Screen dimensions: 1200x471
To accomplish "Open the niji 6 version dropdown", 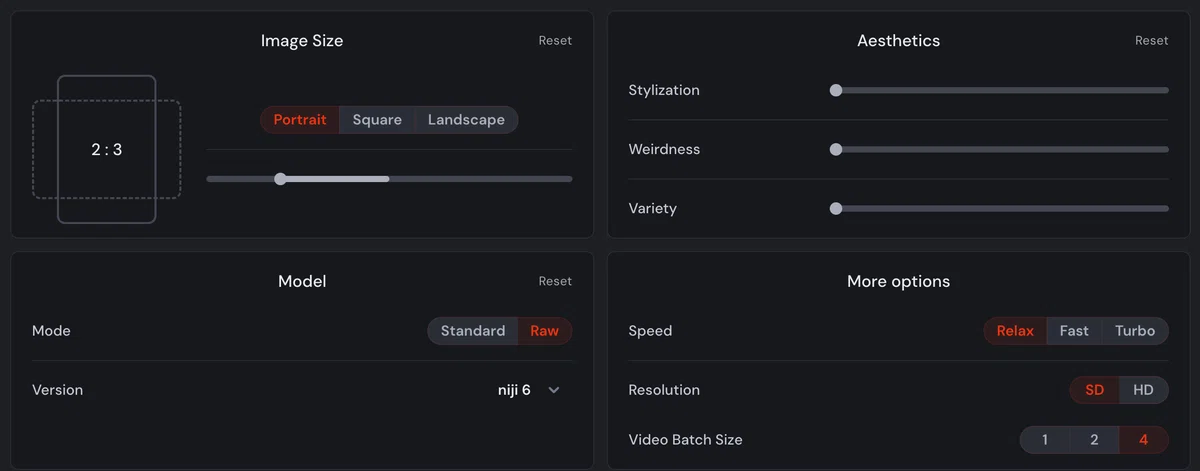I will point(529,390).
